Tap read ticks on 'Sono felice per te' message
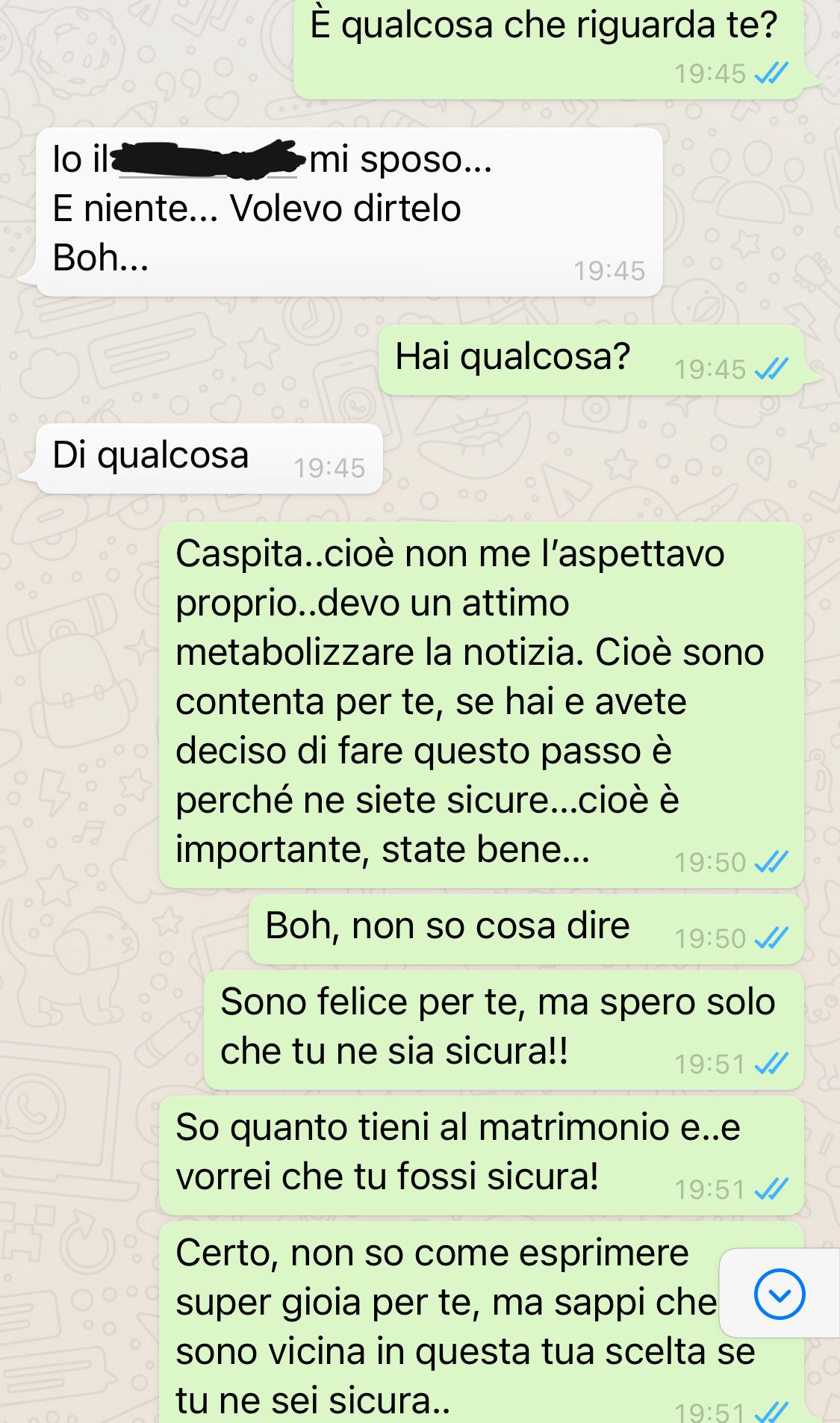This screenshot has width=840, height=1423. coord(771,1064)
